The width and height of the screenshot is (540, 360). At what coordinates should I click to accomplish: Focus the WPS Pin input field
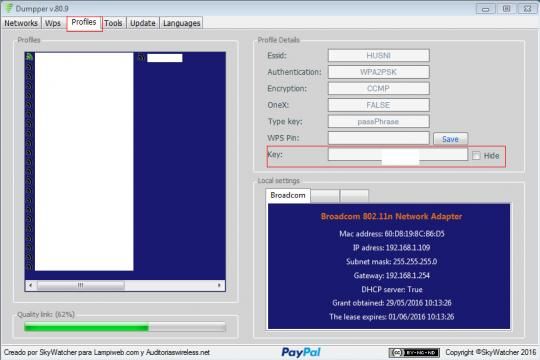(x=378, y=138)
